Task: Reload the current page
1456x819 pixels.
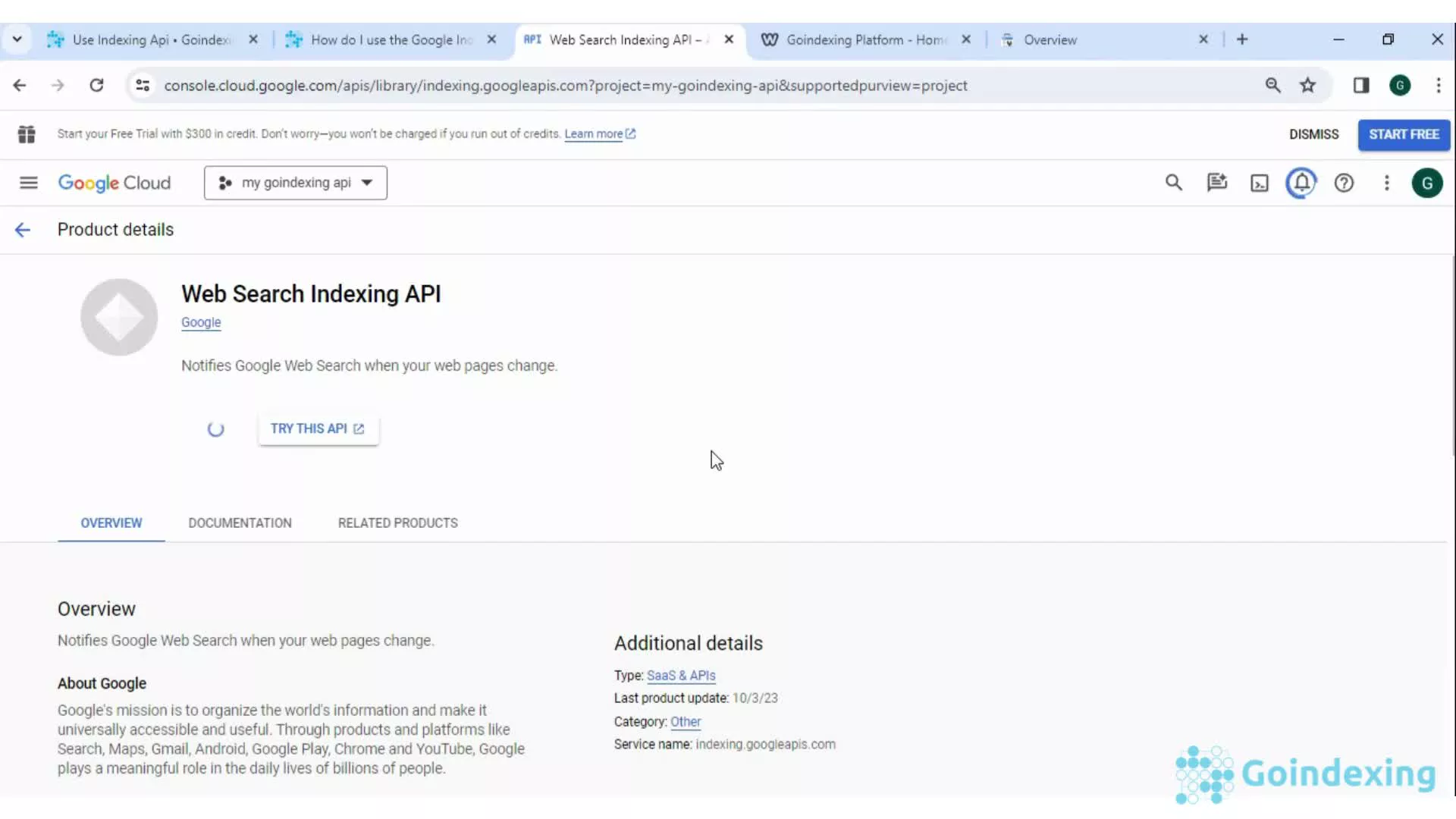Action: coord(96,86)
